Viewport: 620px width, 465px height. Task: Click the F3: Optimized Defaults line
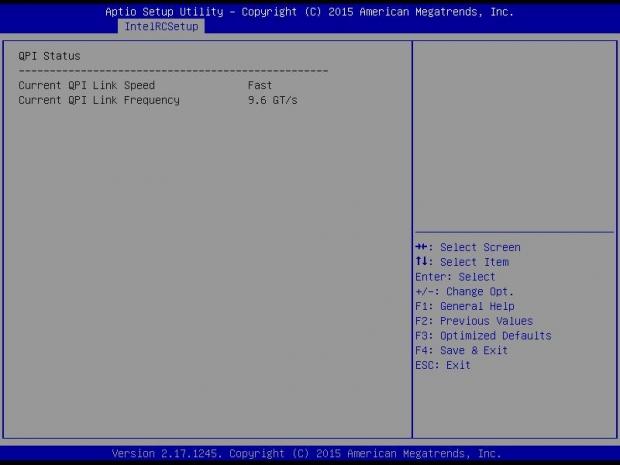point(483,336)
